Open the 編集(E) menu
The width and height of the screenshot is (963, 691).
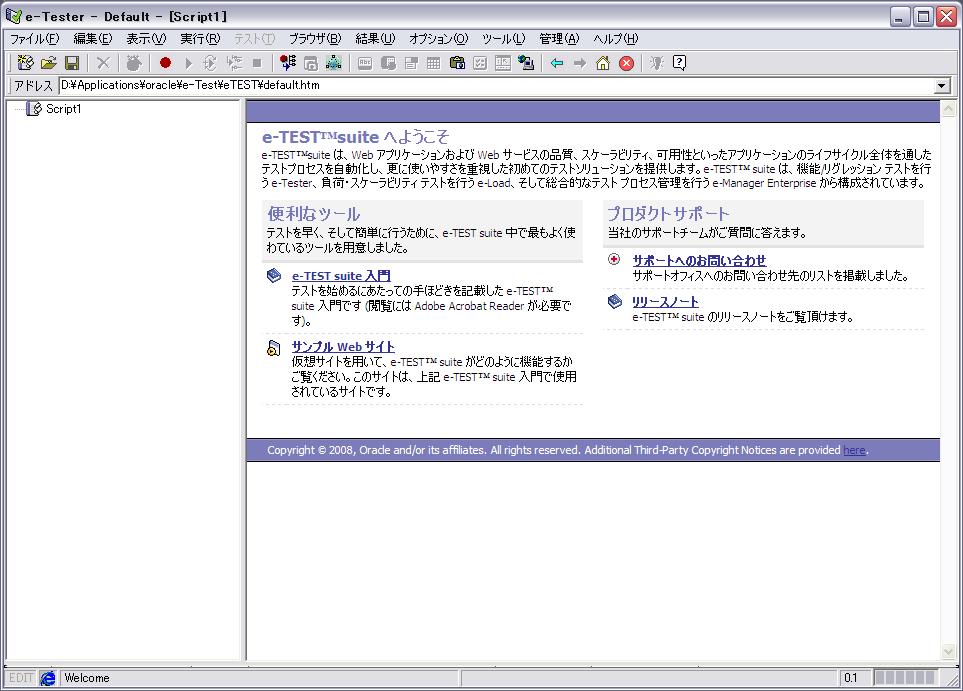coord(93,39)
